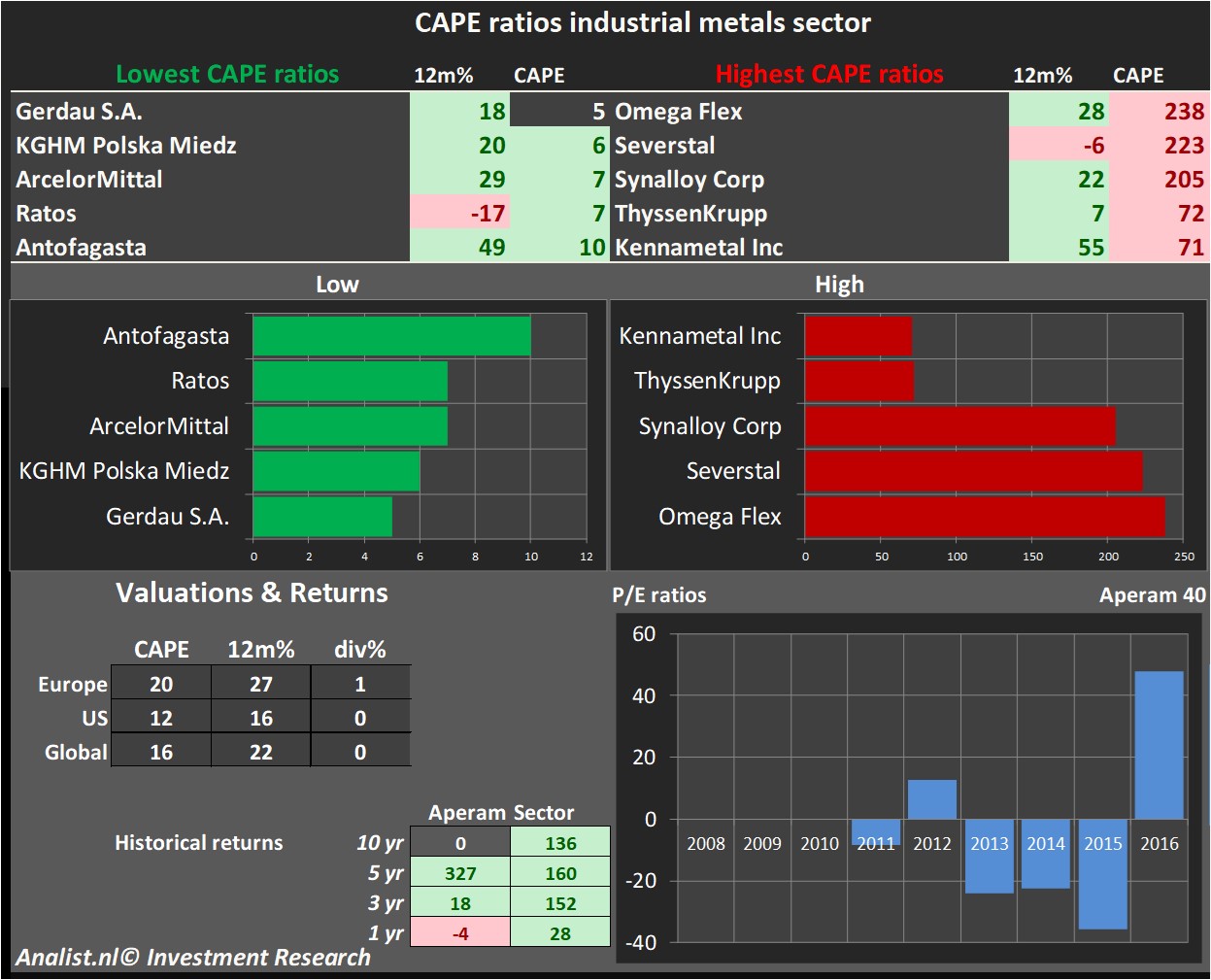Click the red Omega Flex bar in High chart
Screen dimensions: 1211x980
point(985,517)
